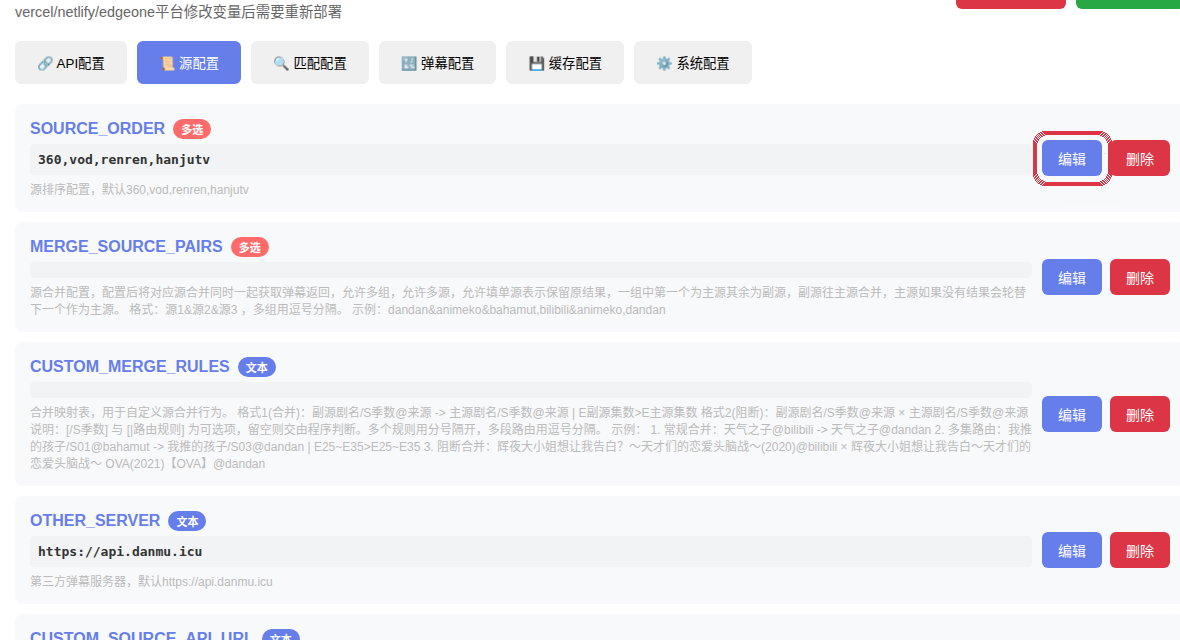Click the vercel/netlify/edgeone redeploy notice

tap(178, 12)
